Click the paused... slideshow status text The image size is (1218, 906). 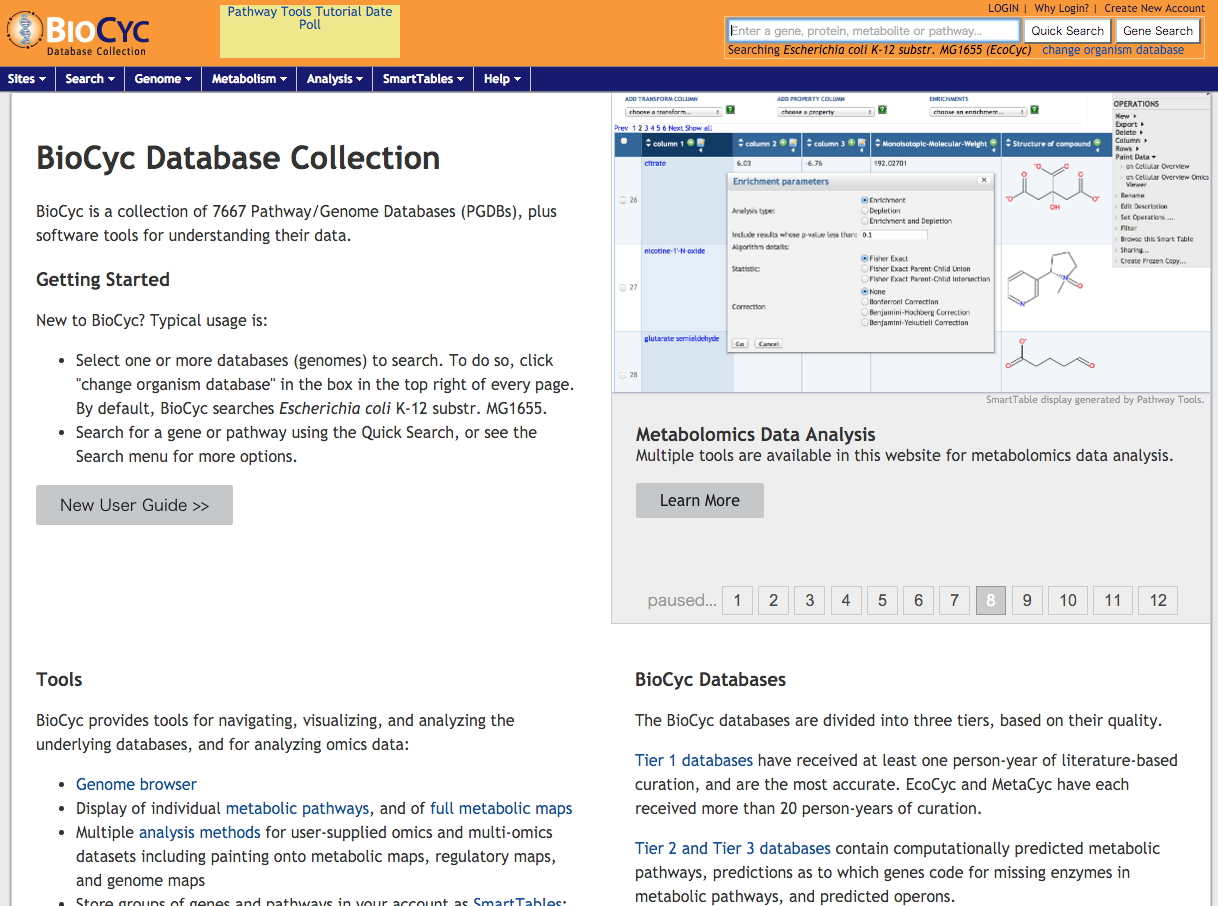click(x=682, y=600)
